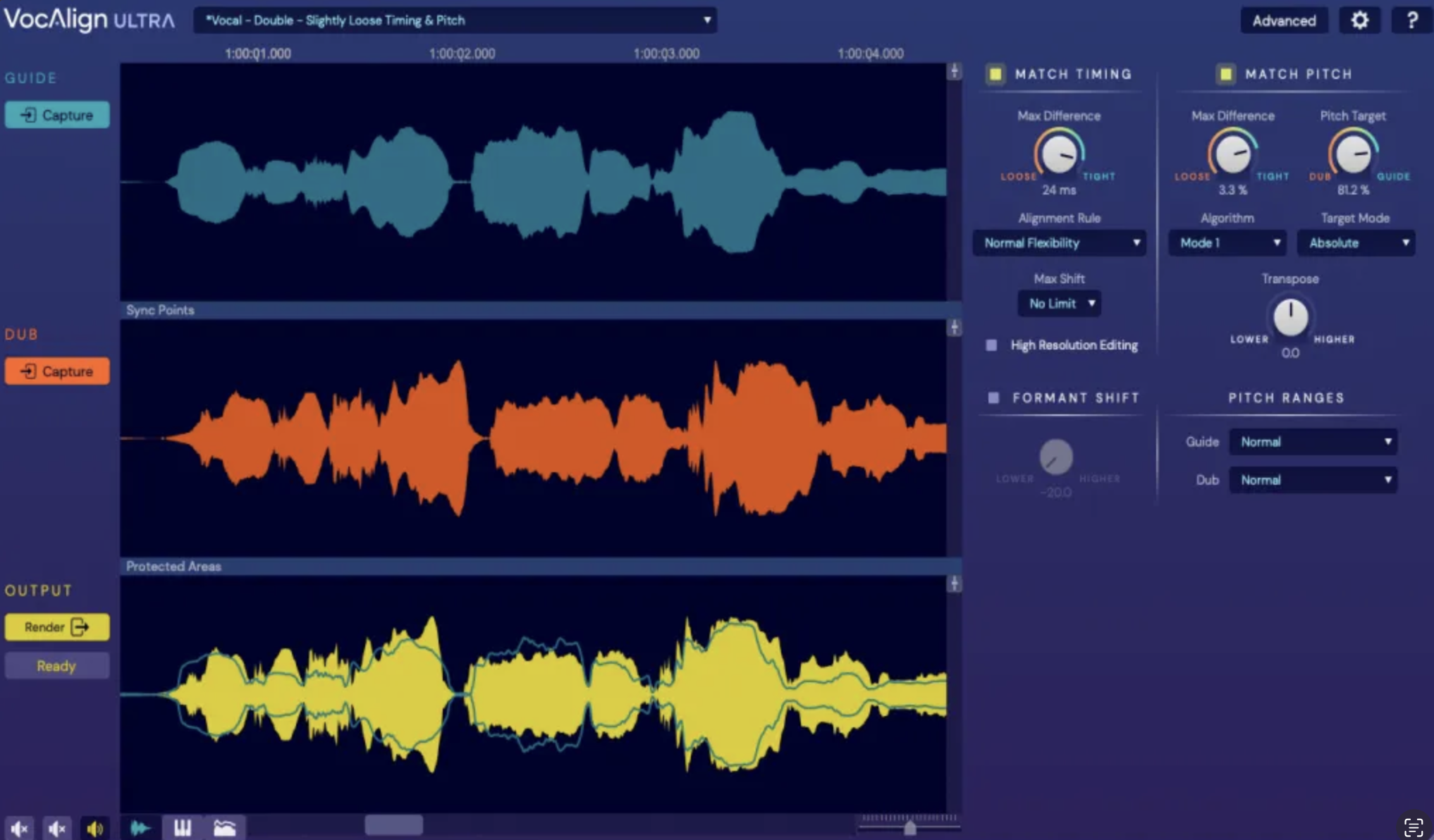Viewport: 1434px width, 840px height.
Task: Open the settings gear icon
Action: tap(1359, 20)
